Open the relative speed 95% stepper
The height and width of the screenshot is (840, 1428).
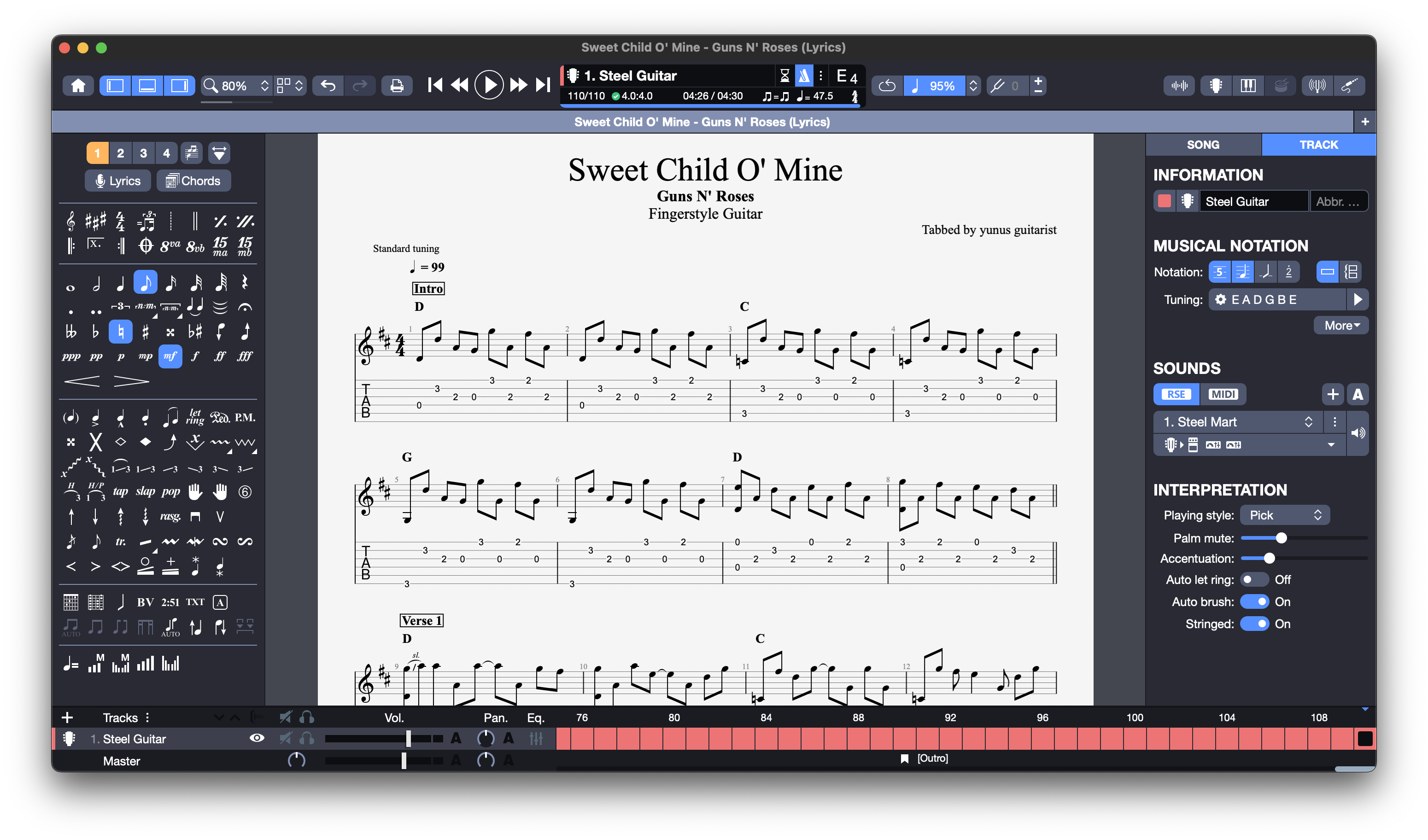point(973,86)
